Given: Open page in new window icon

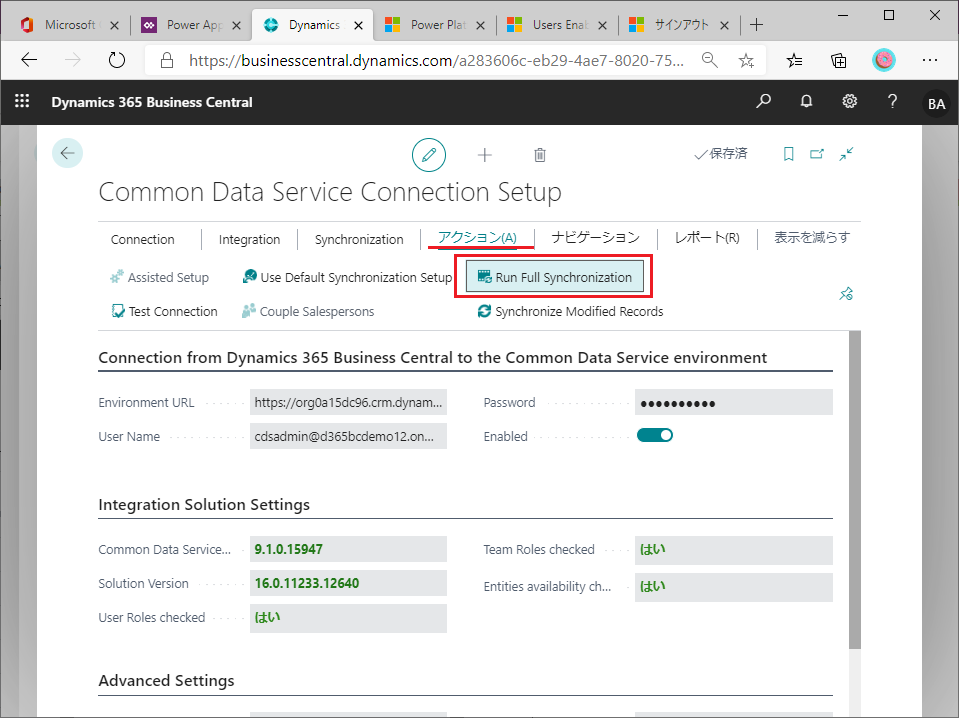Looking at the screenshot, I should 817,154.
